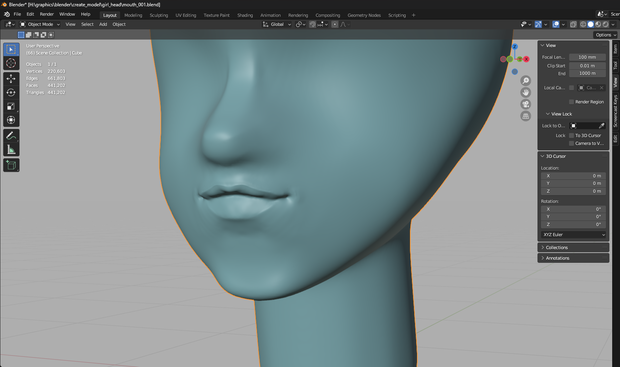Toggle Show Overlays button

[x=556, y=25]
